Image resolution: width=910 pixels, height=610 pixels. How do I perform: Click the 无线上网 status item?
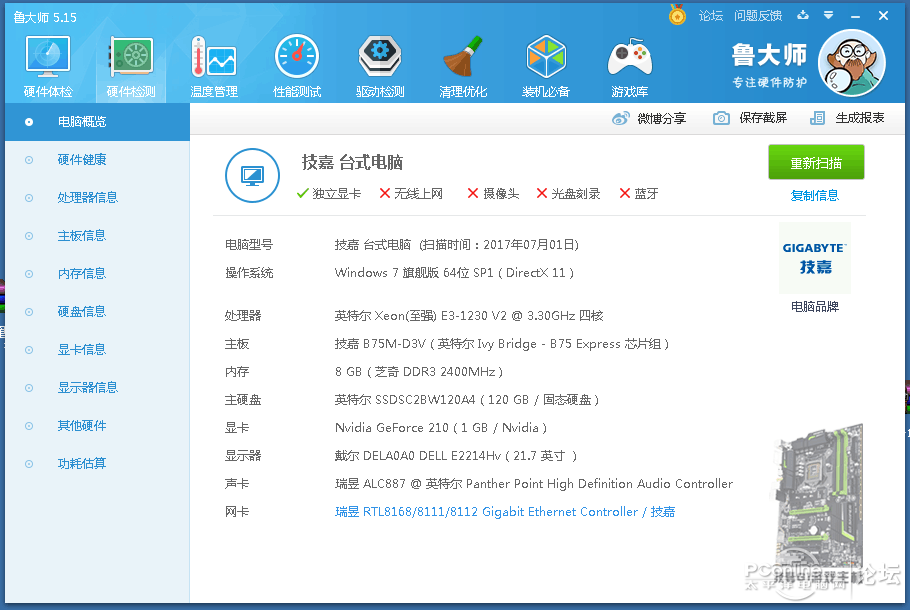(411, 194)
